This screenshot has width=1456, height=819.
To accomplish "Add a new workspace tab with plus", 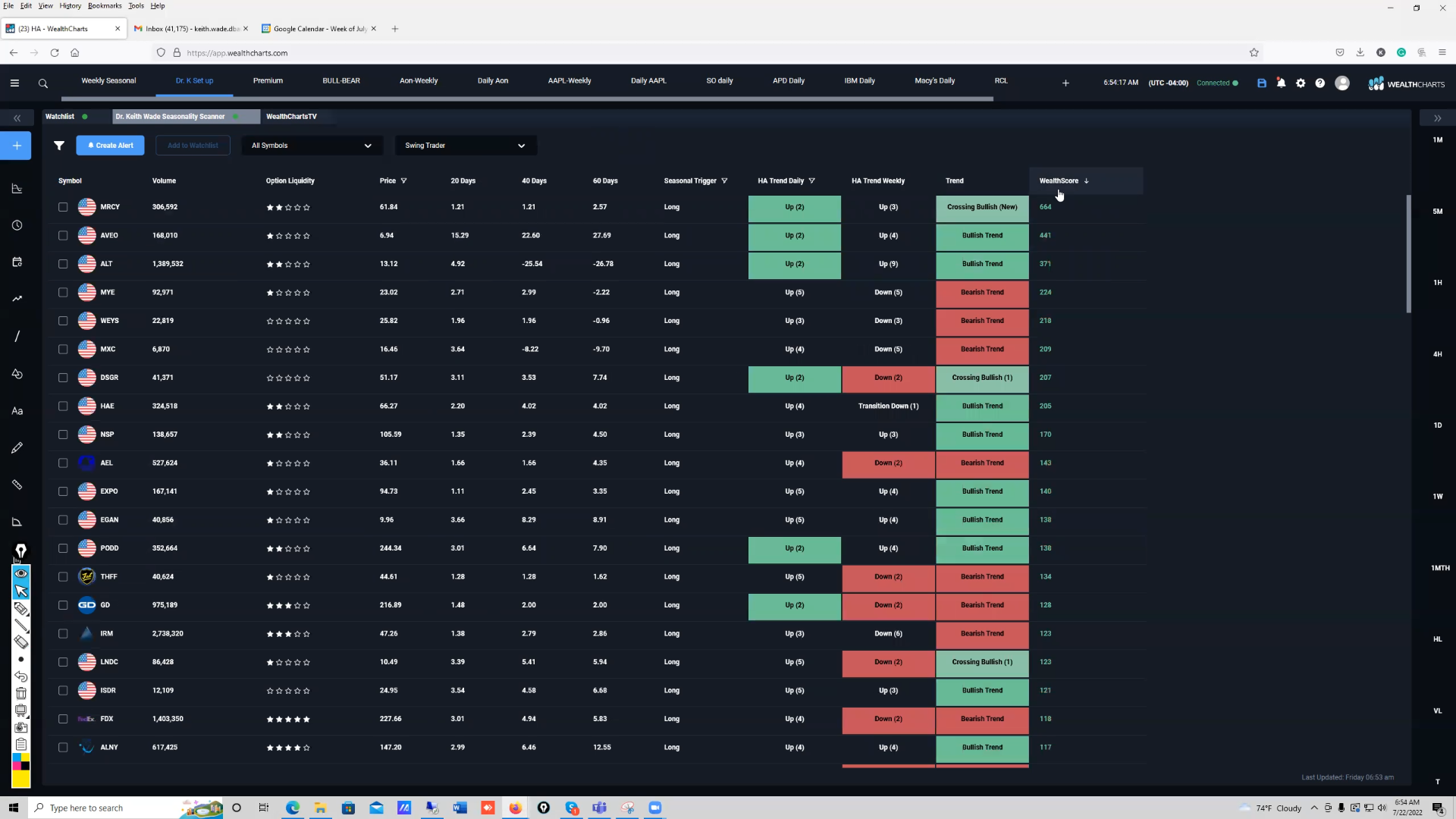I will (1065, 83).
